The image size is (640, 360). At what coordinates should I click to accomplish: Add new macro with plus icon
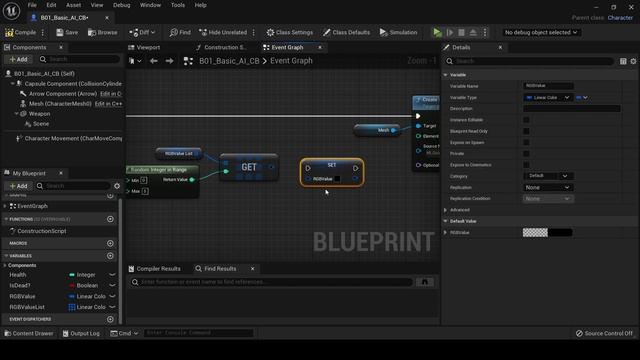tap(110, 243)
